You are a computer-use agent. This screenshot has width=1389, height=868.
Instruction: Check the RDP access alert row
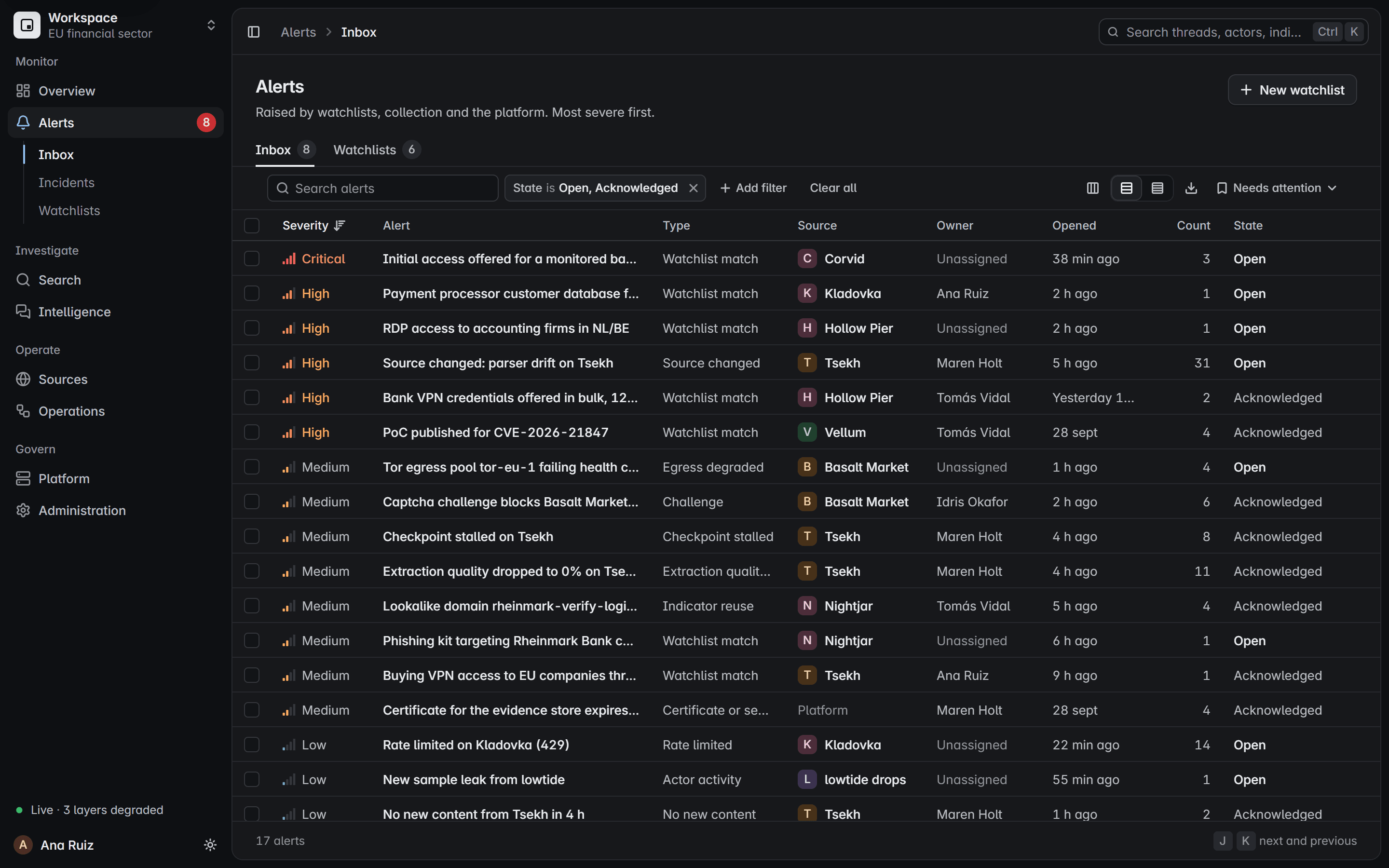pyautogui.click(x=251, y=328)
